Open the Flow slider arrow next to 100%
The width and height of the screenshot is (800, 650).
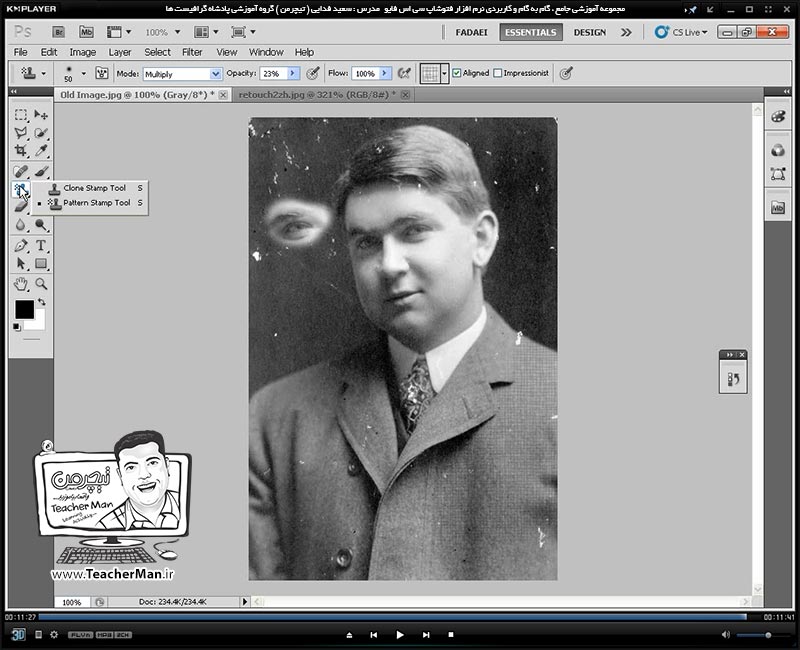[385, 73]
